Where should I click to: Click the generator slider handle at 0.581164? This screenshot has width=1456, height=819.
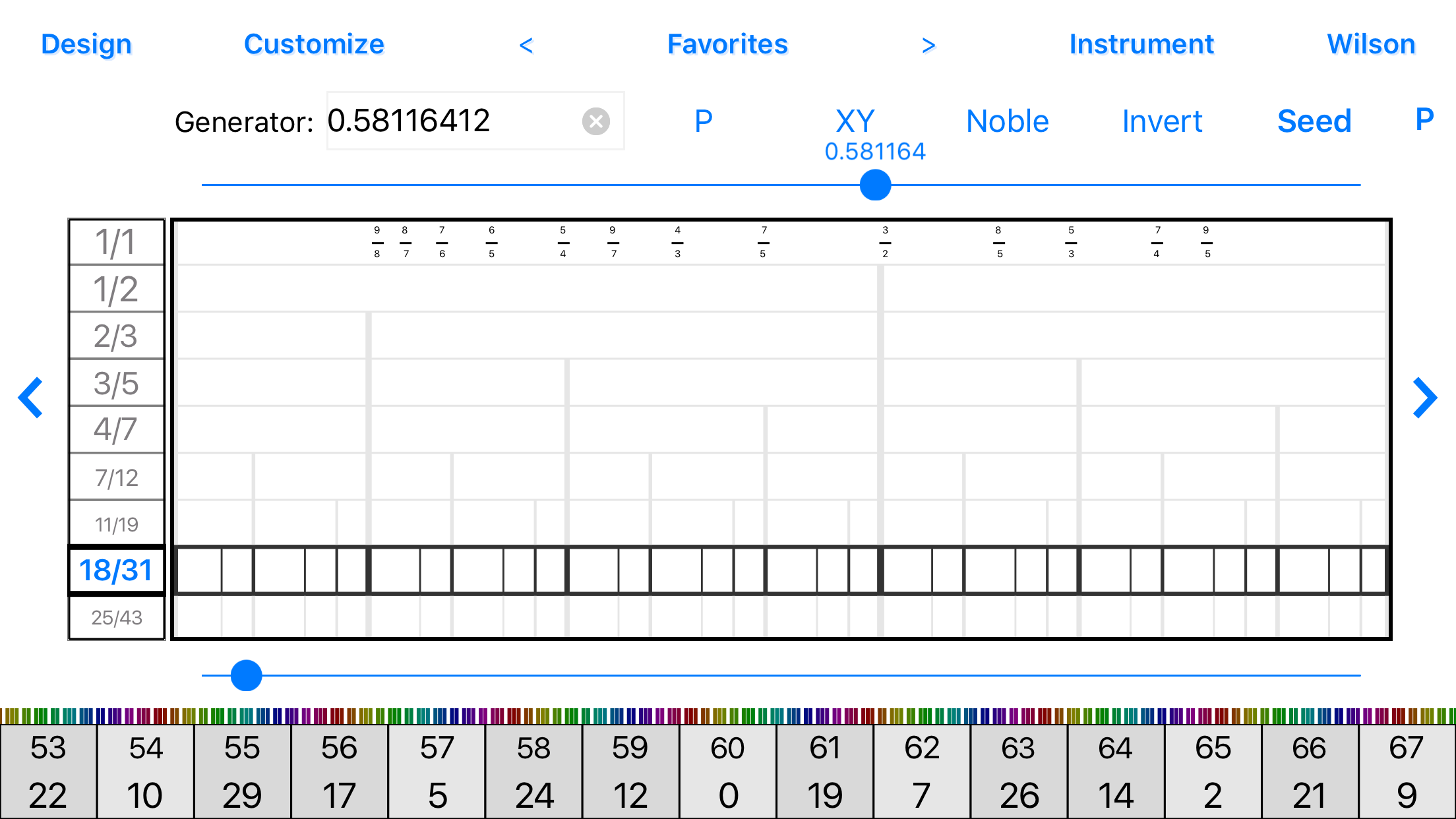(875, 185)
